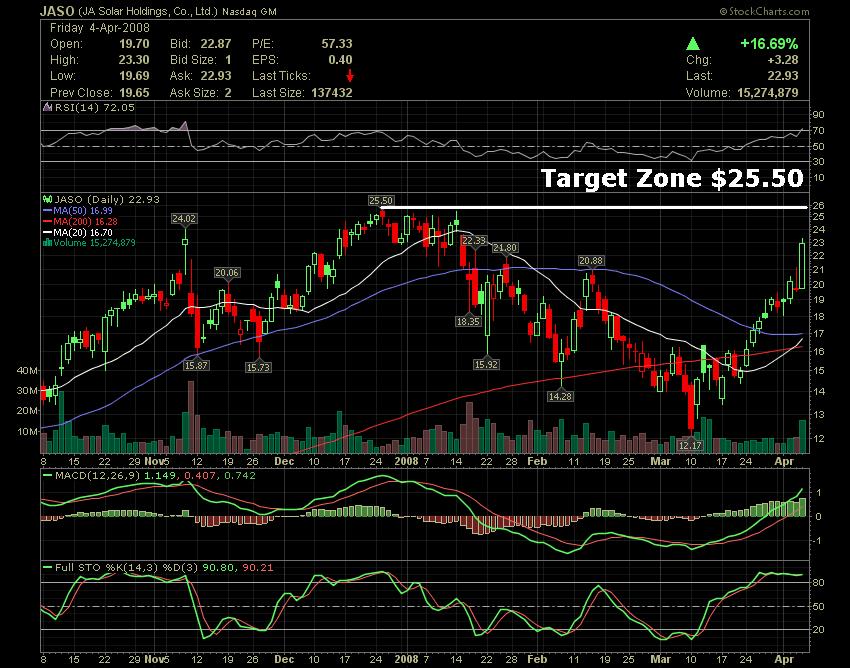Click the 24.02 high price label

pyautogui.click(x=184, y=219)
